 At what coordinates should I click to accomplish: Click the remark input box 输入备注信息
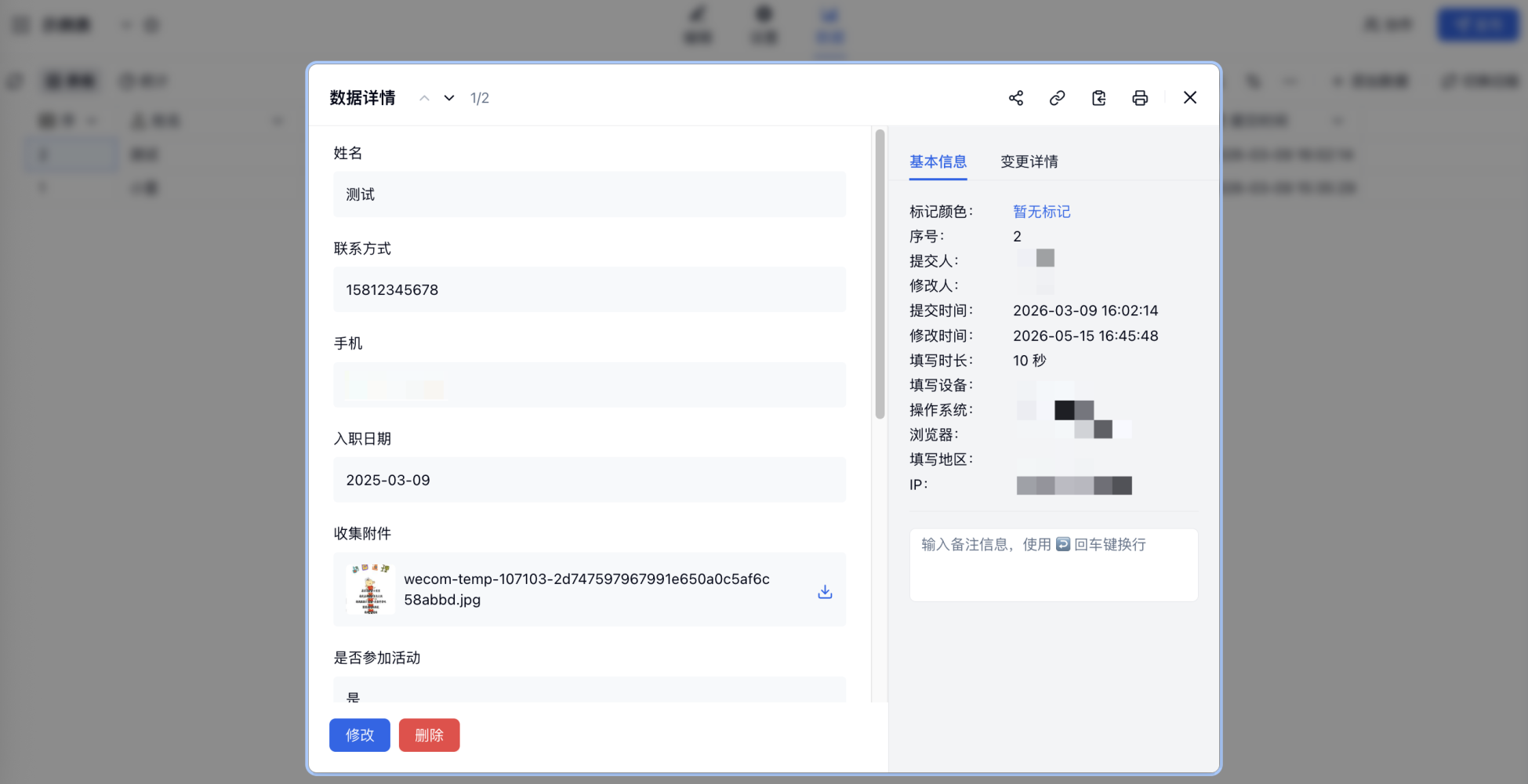(1054, 564)
